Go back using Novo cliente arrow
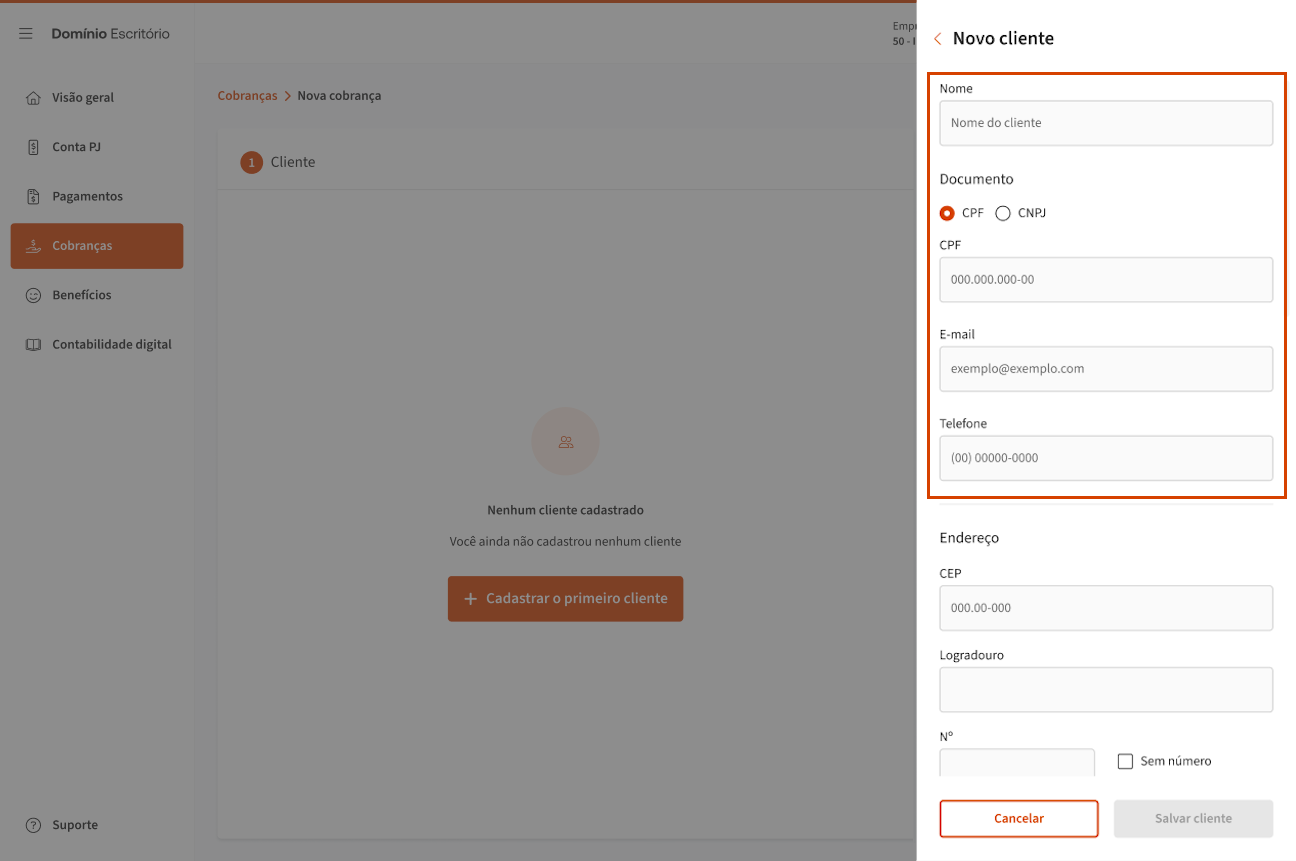The image size is (1296, 861). click(x=937, y=39)
